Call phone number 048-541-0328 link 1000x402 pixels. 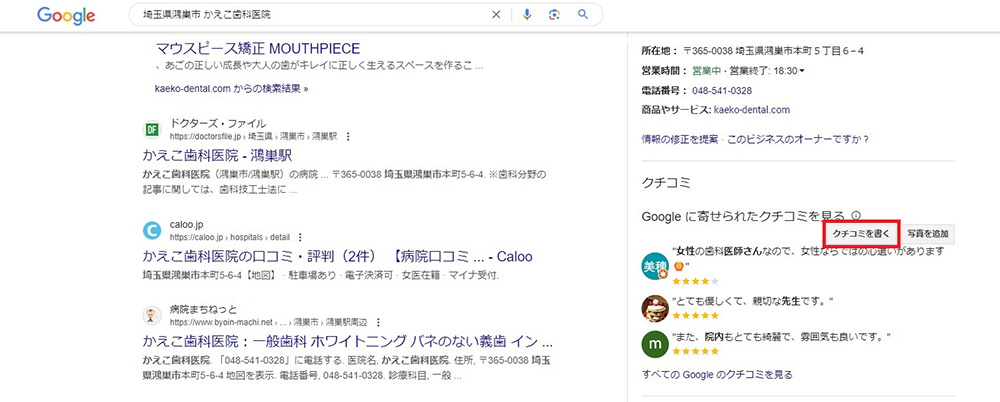[x=721, y=90]
